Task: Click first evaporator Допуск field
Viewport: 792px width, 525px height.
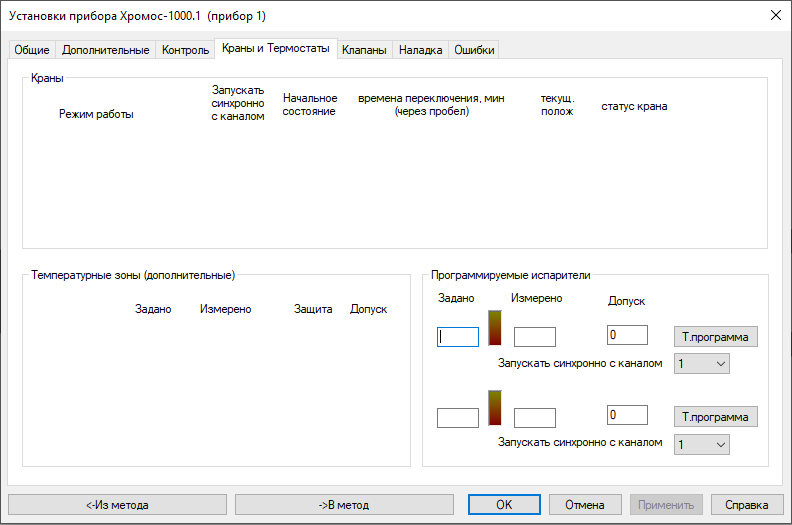Action: pyautogui.click(x=627, y=335)
